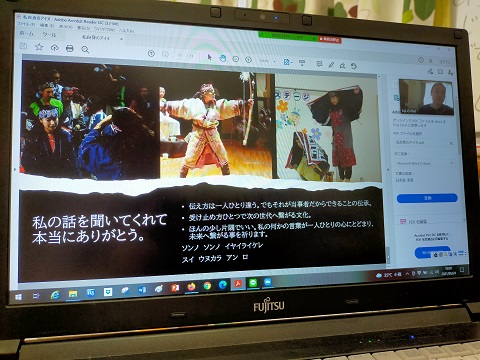The height and width of the screenshot is (360, 480).
Task: Click the blue free trial button
Action: tap(432, 252)
